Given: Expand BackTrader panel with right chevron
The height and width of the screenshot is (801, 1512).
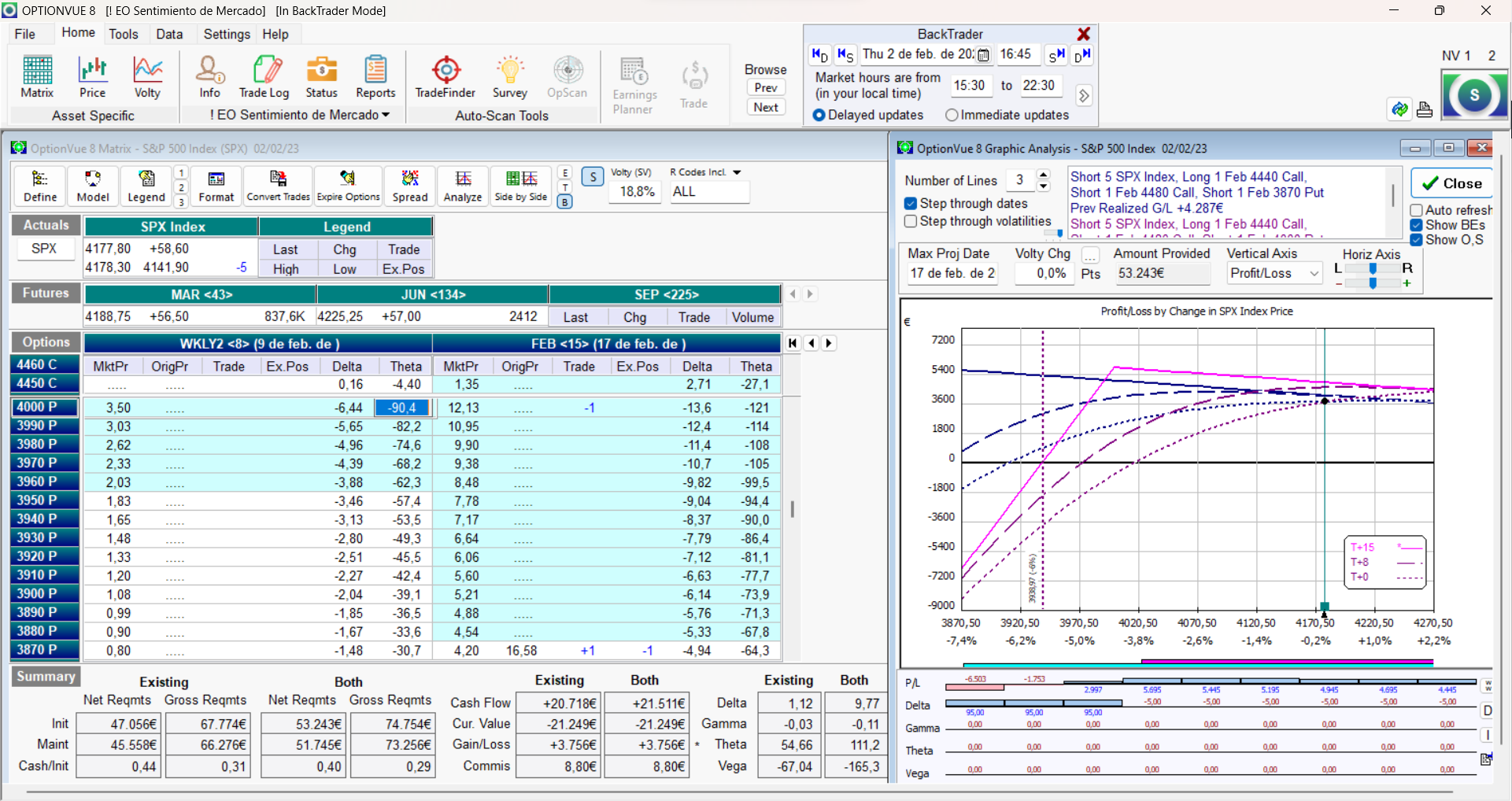Looking at the screenshot, I should tap(1084, 95).
